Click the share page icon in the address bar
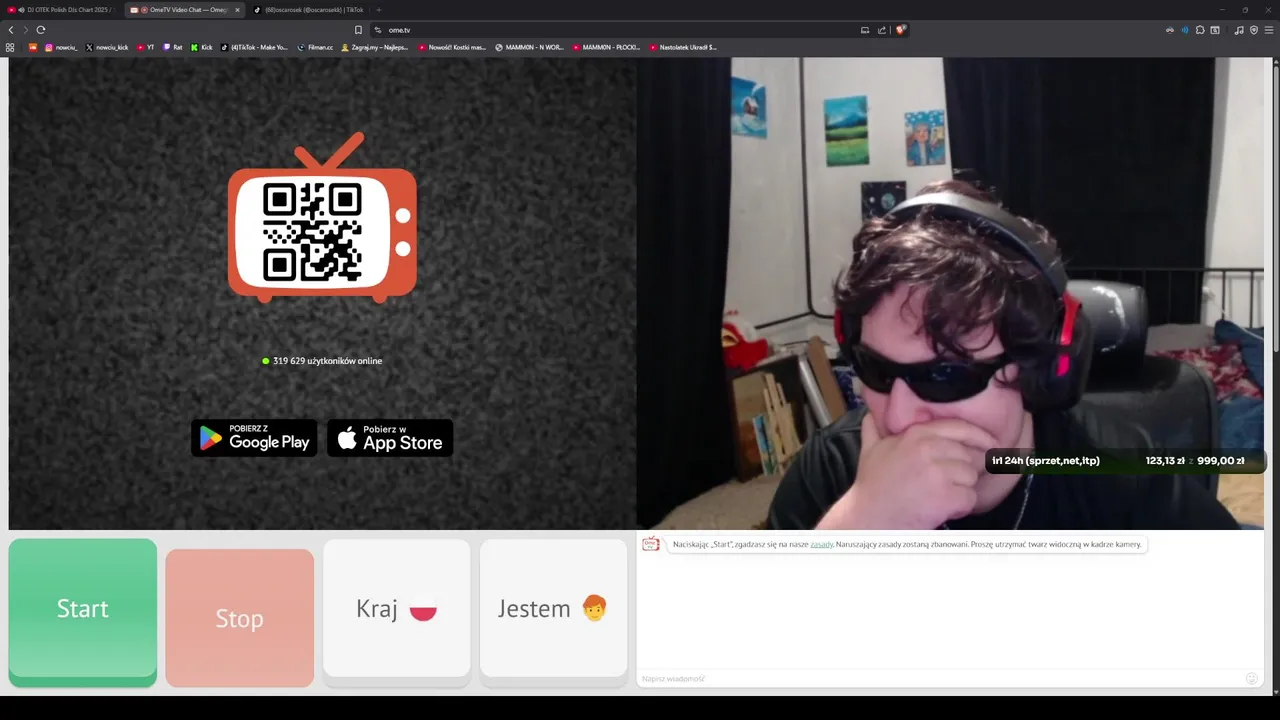Viewport: 1280px width, 720px height. pos(882,30)
